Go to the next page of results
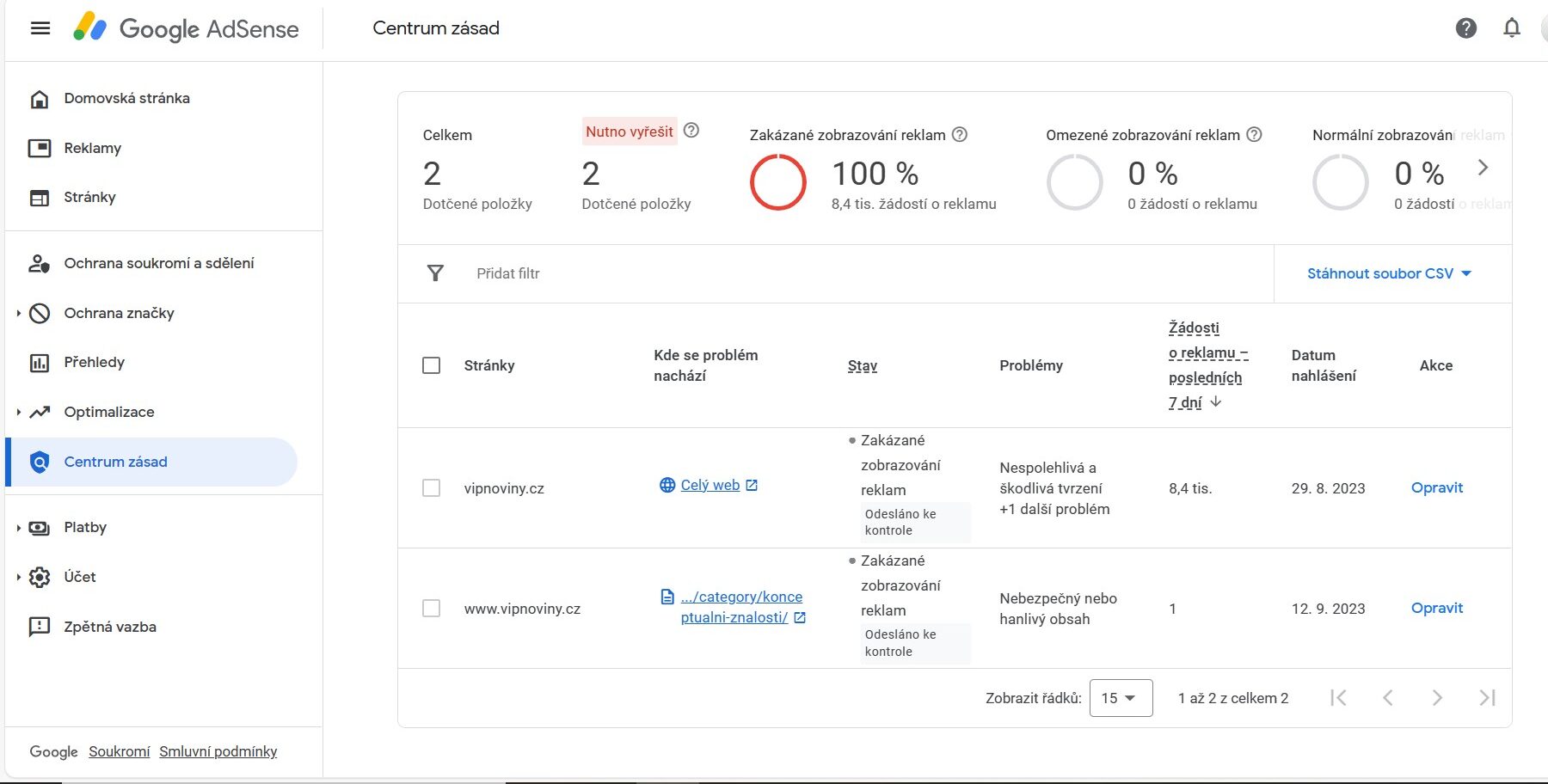The width and height of the screenshot is (1548, 784). (x=1437, y=698)
